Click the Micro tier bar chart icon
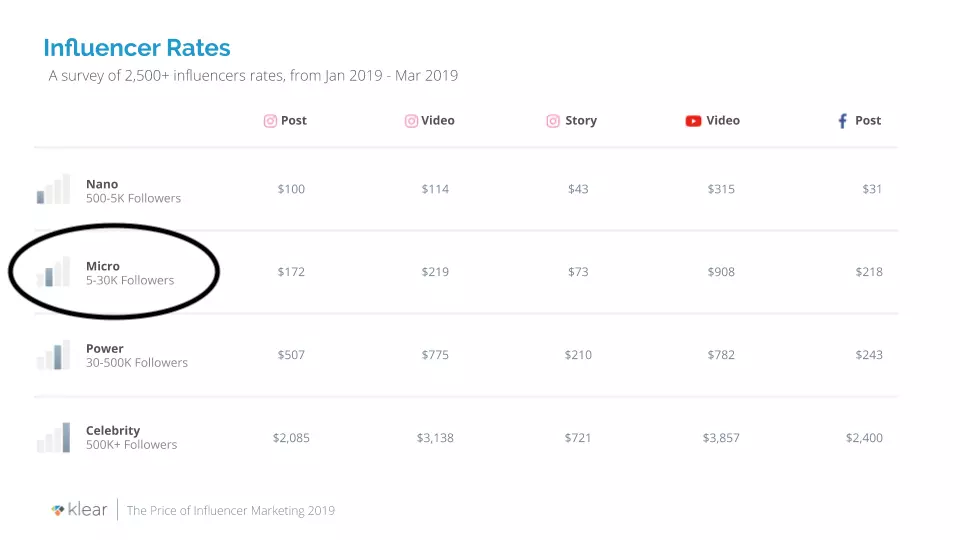Viewport: 960px width, 540px height. (54, 272)
